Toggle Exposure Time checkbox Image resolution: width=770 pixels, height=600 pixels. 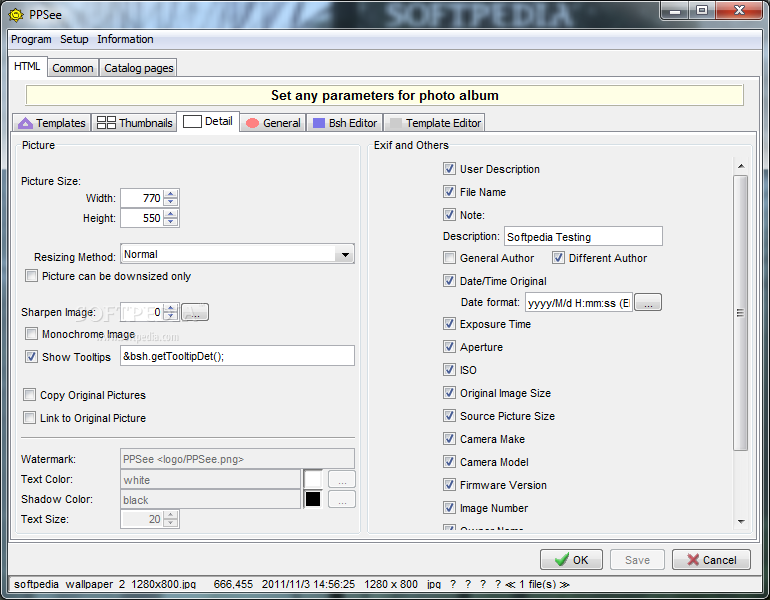449,324
